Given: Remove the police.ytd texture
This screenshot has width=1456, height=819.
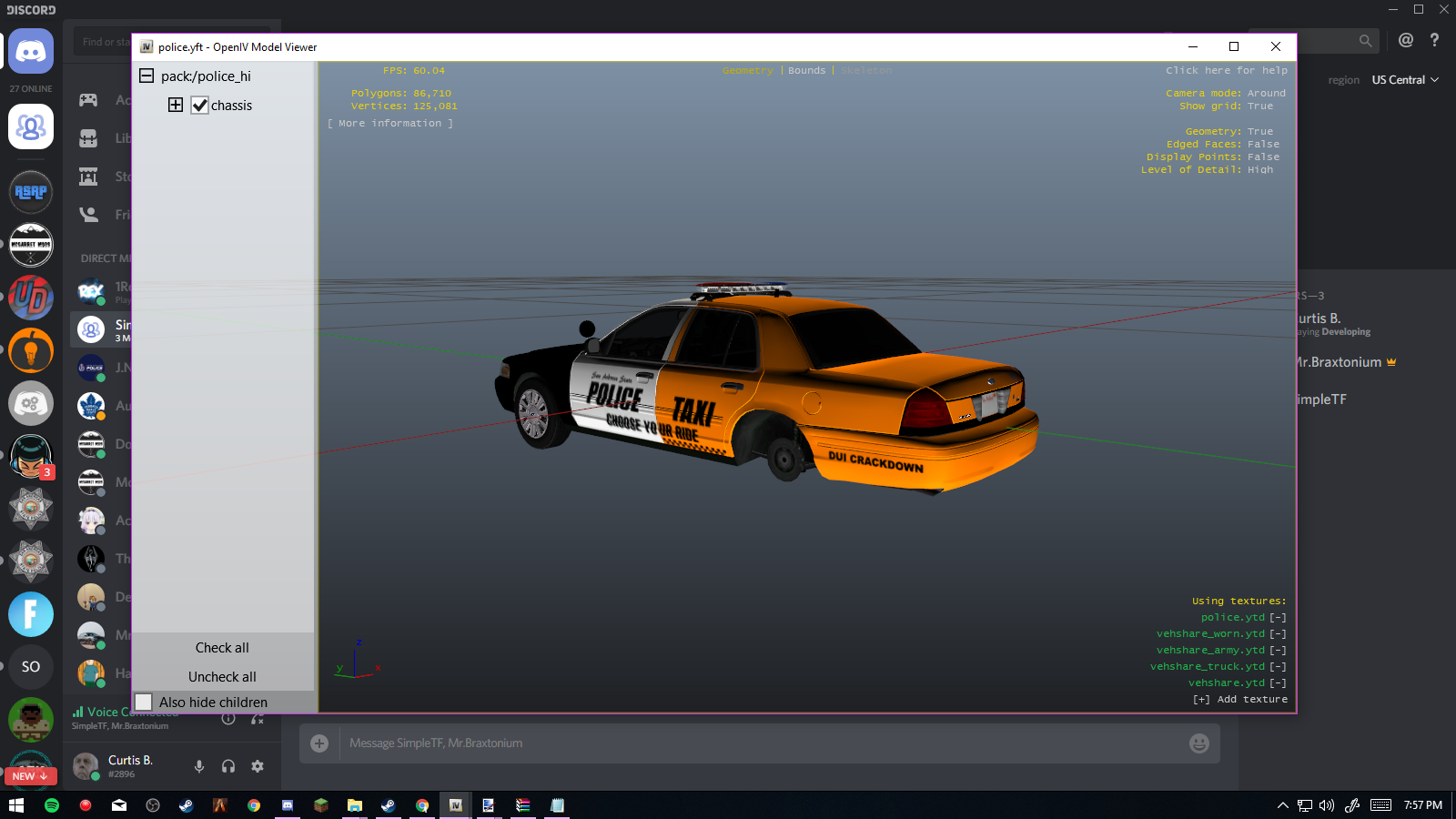Looking at the screenshot, I should tap(1279, 618).
